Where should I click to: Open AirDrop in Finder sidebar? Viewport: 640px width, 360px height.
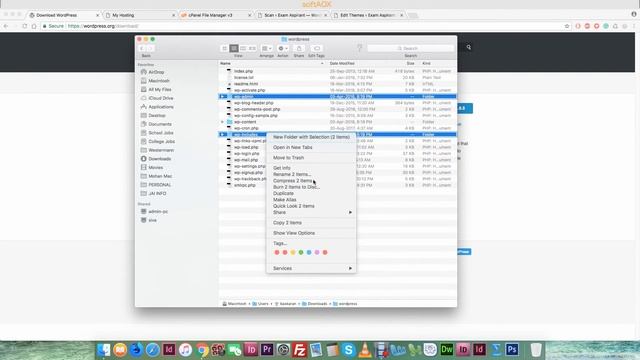pyautogui.click(x=156, y=72)
